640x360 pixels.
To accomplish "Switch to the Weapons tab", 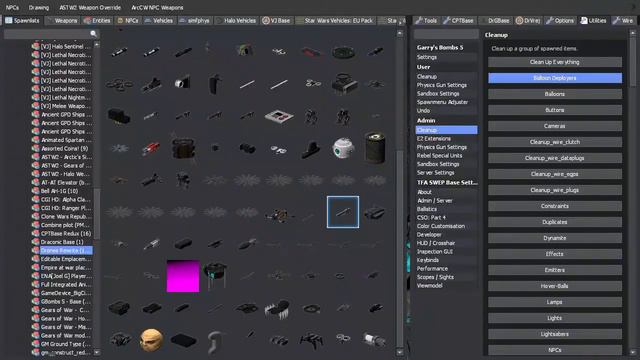I will pyautogui.click(x=62, y=20).
